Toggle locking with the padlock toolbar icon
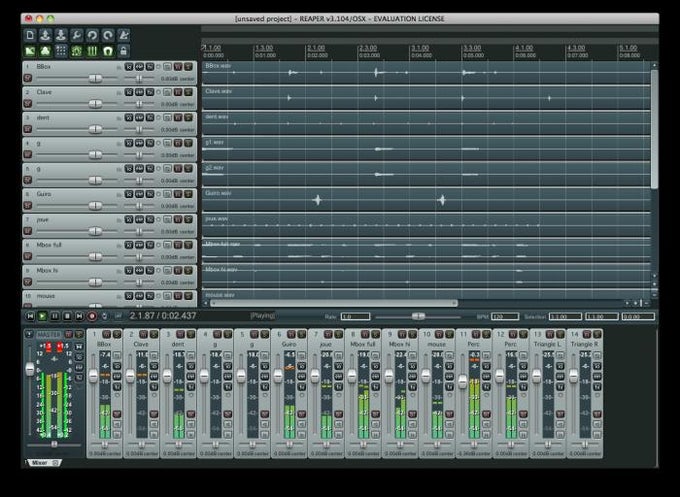This screenshot has height=497, width=680. point(124,51)
